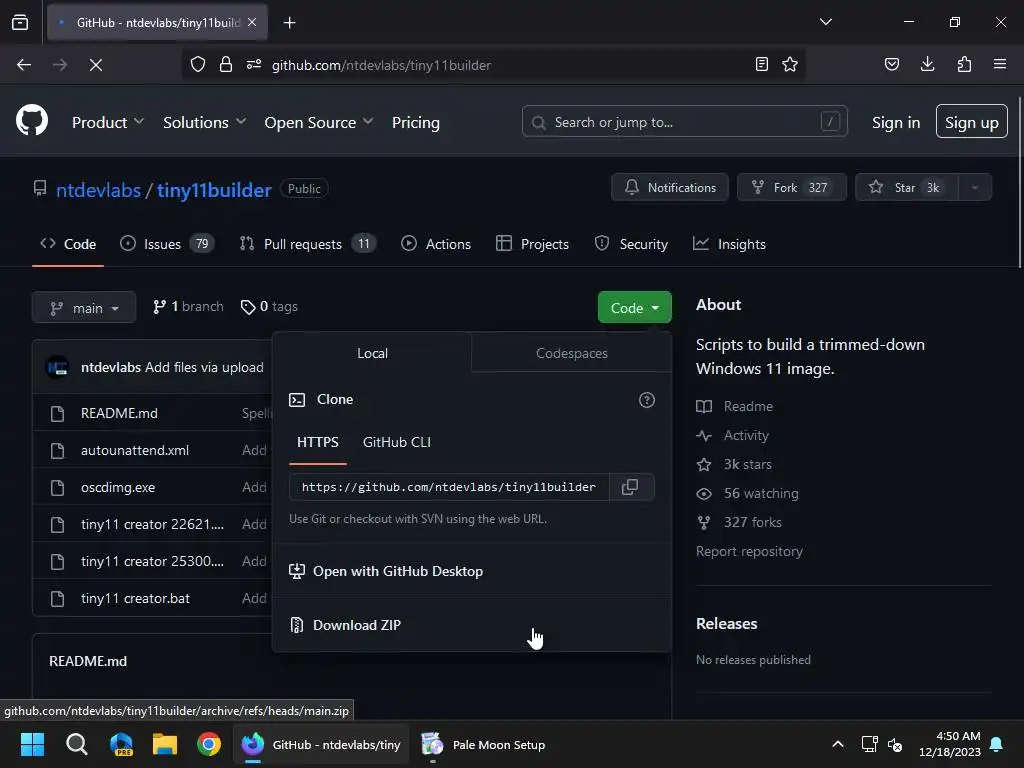Open the Security tab
Image resolution: width=1024 pixels, height=768 pixels.
click(631, 244)
